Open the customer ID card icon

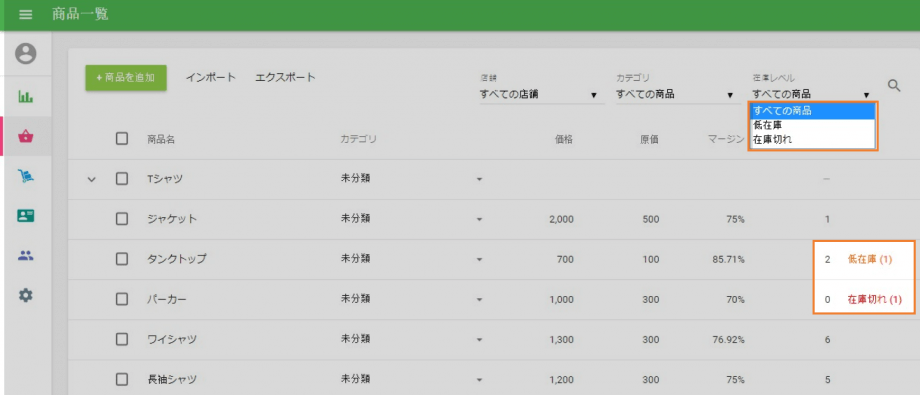(25, 215)
